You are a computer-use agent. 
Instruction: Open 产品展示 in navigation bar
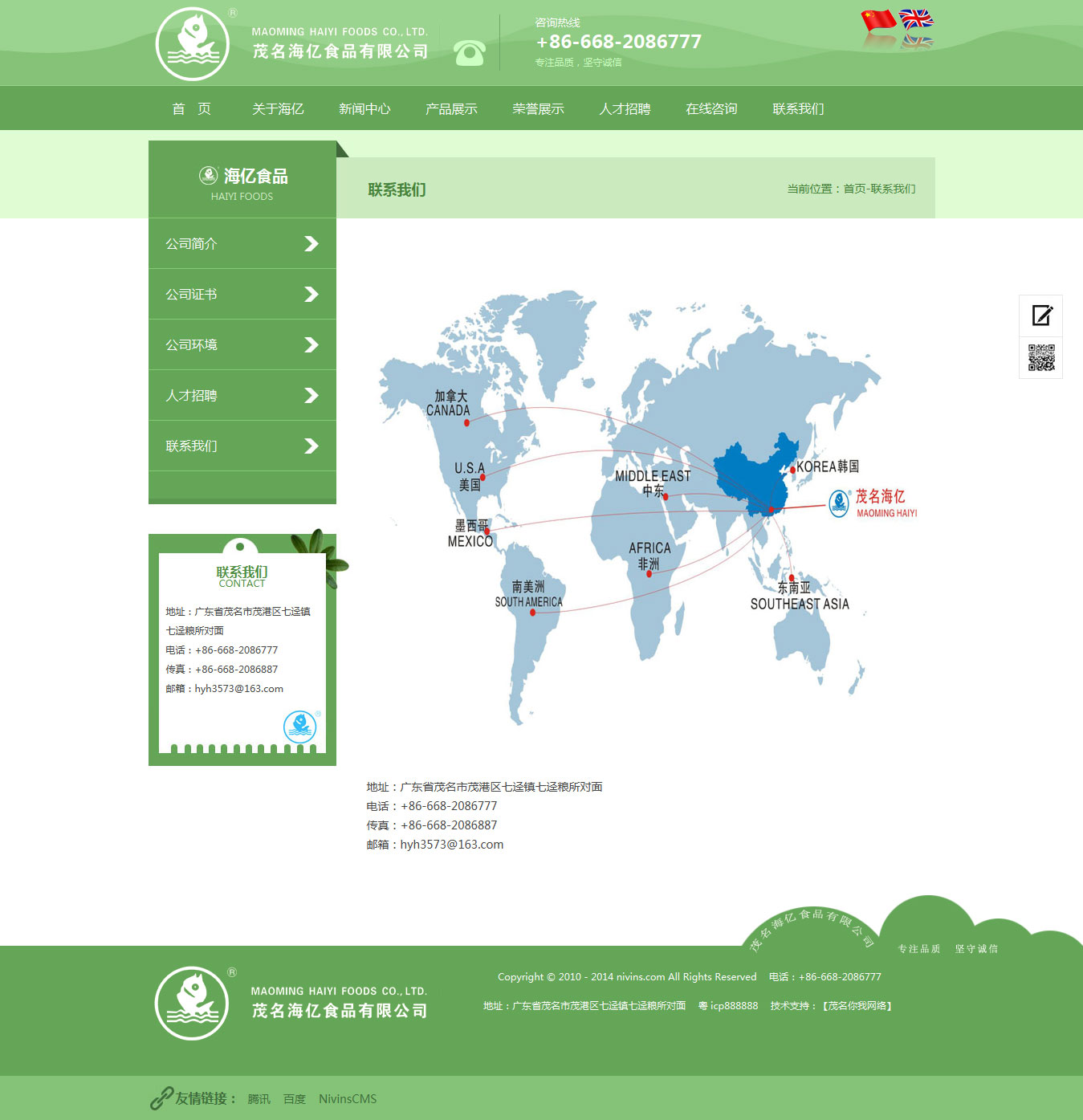point(451,109)
